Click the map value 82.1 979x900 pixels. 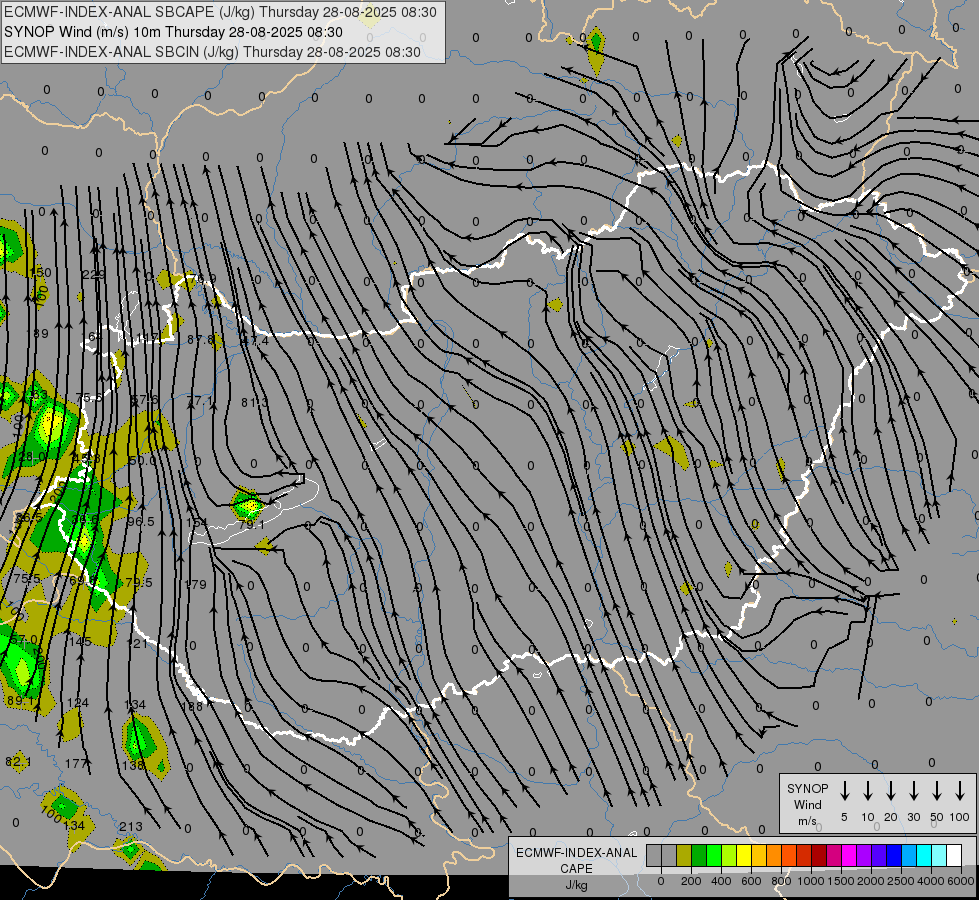pyautogui.click(x=18, y=762)
